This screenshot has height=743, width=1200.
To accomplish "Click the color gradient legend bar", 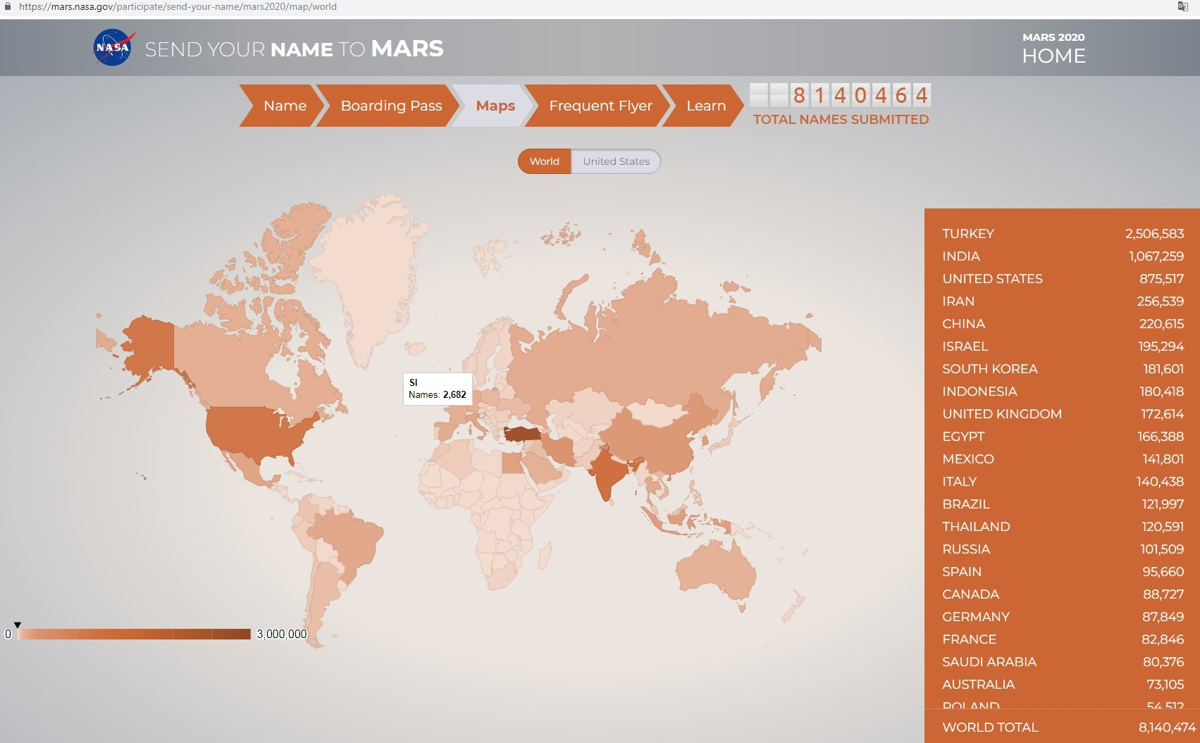I will coord(134,634).
